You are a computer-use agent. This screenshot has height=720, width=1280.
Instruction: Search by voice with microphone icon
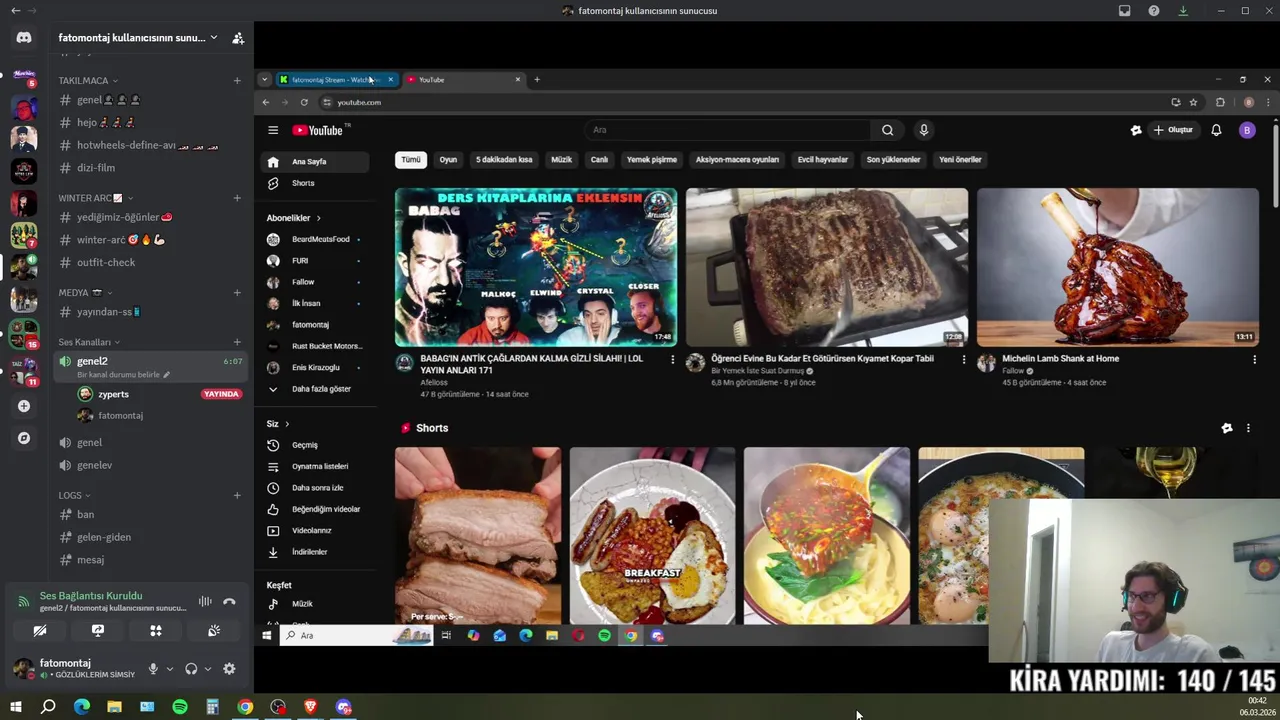(924, 130)
